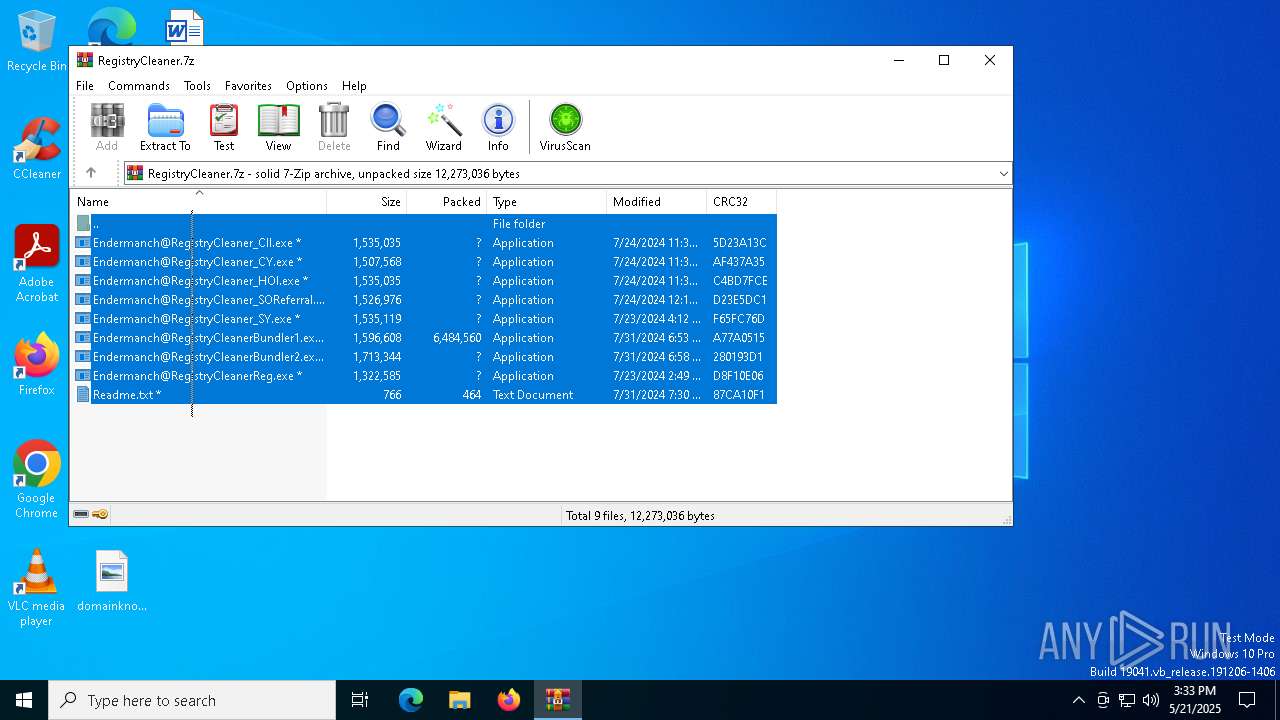Image resolution: width=1280 pixels, height=720 pixels.
Task: Select Endermanch@RegistryCleanerReg.exe file
Action: [x=424, y=376]
